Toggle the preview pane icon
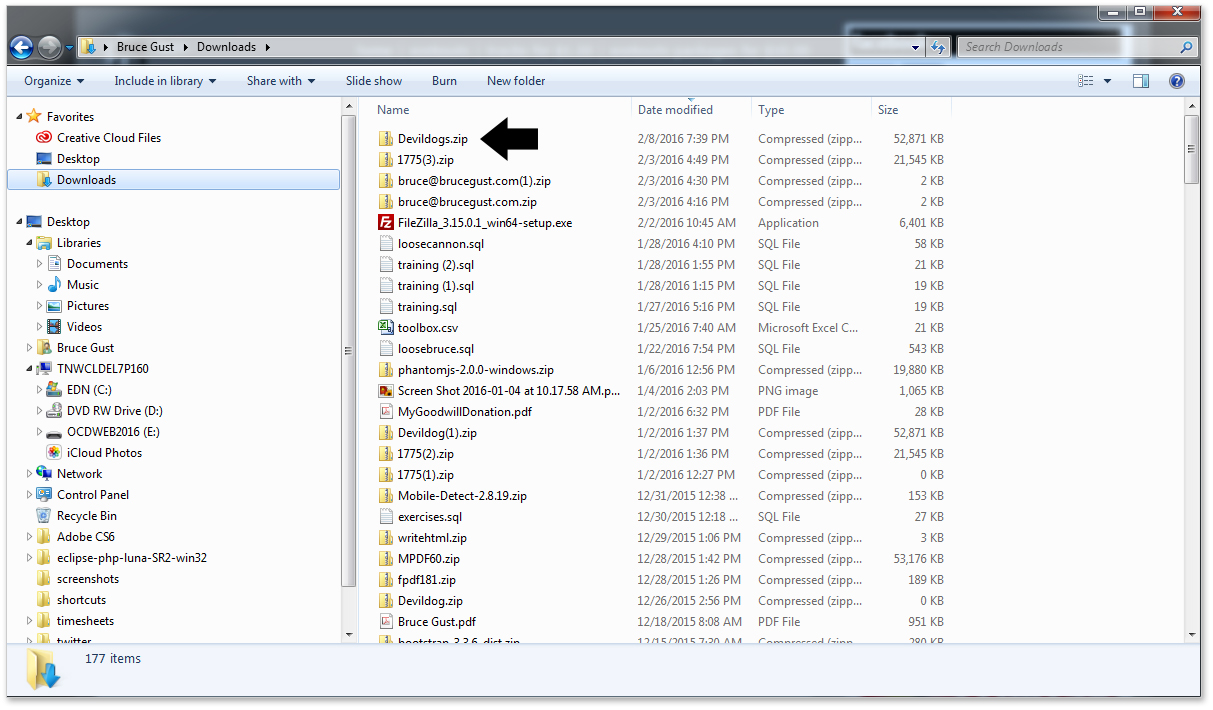1213x710 pixels. tap(1141, 81)
